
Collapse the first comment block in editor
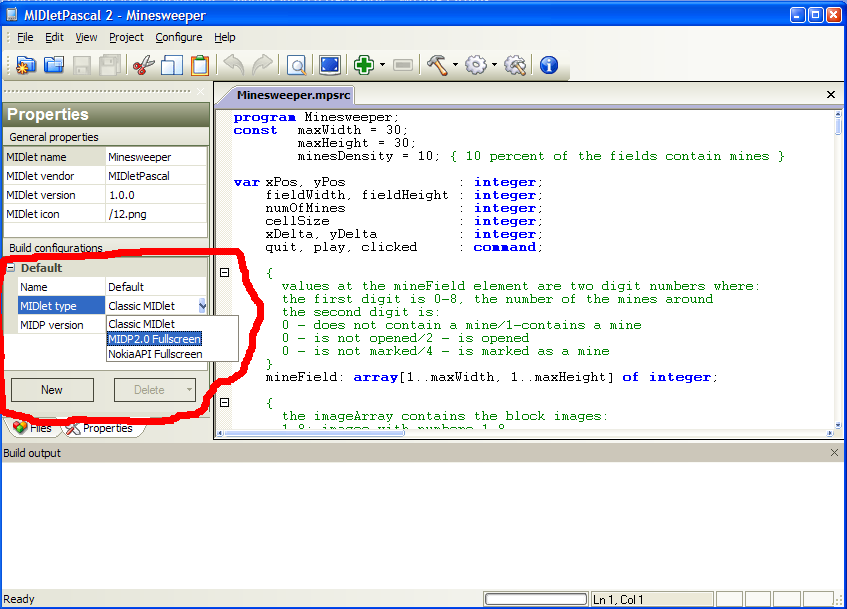225,272
